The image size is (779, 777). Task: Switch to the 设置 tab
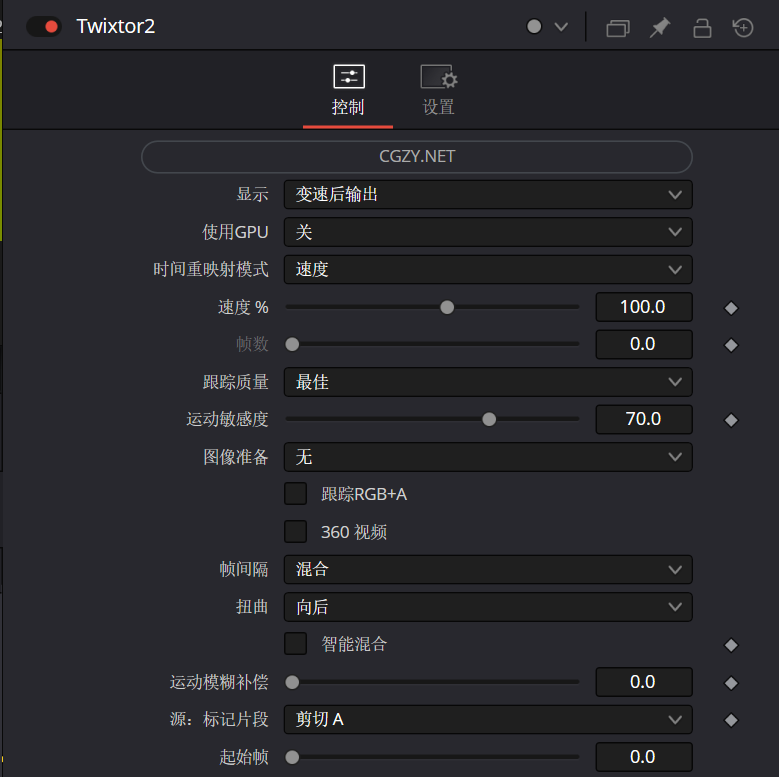439,91
